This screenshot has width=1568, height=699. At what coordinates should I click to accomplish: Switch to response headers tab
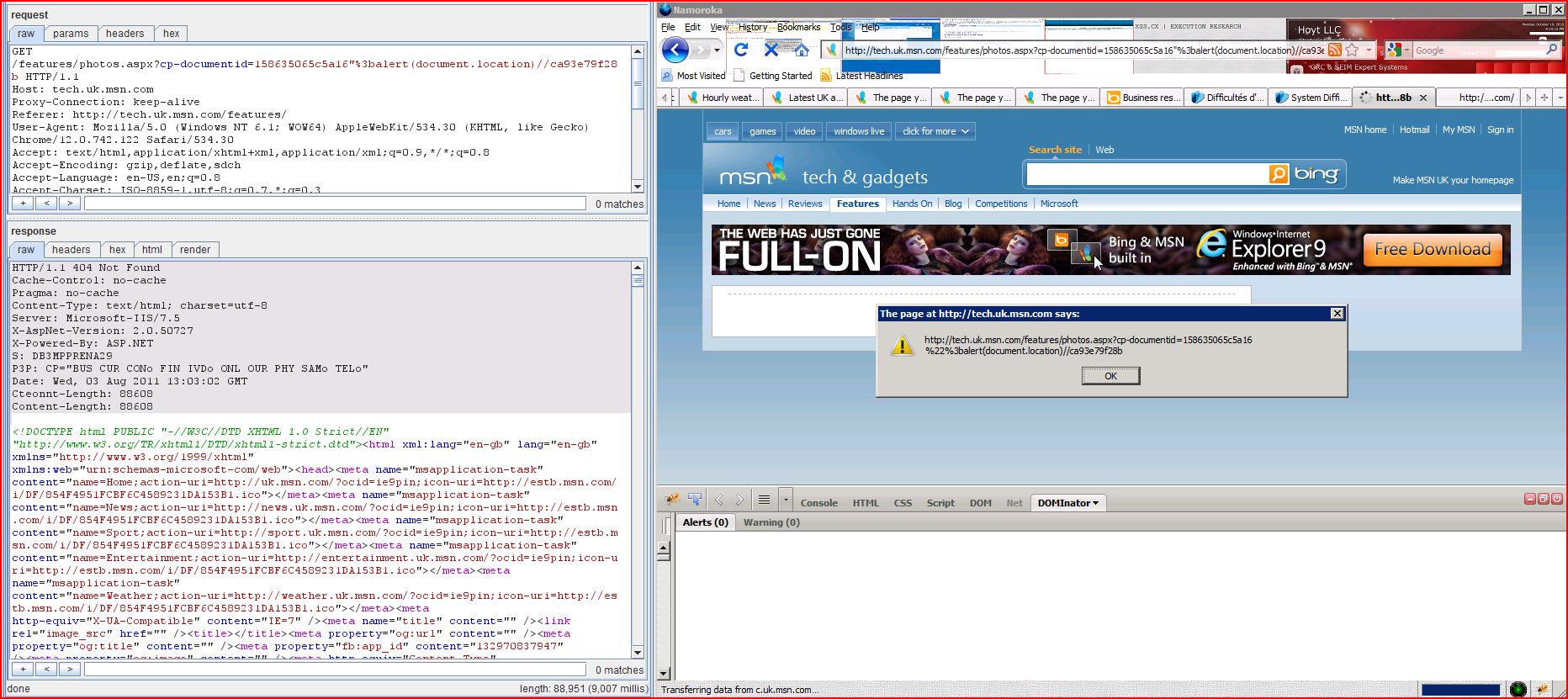point(71,250)
